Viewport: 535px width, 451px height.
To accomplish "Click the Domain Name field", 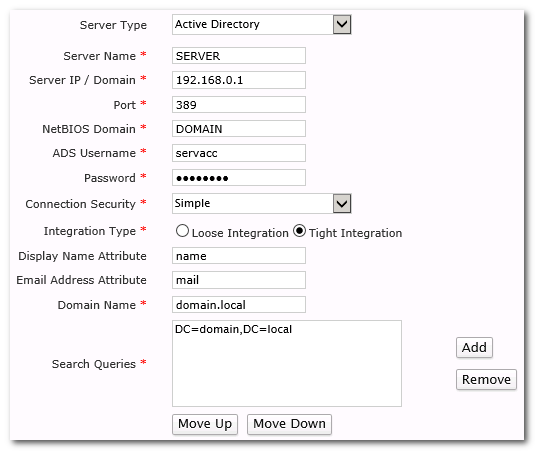I will pos(239,305).
